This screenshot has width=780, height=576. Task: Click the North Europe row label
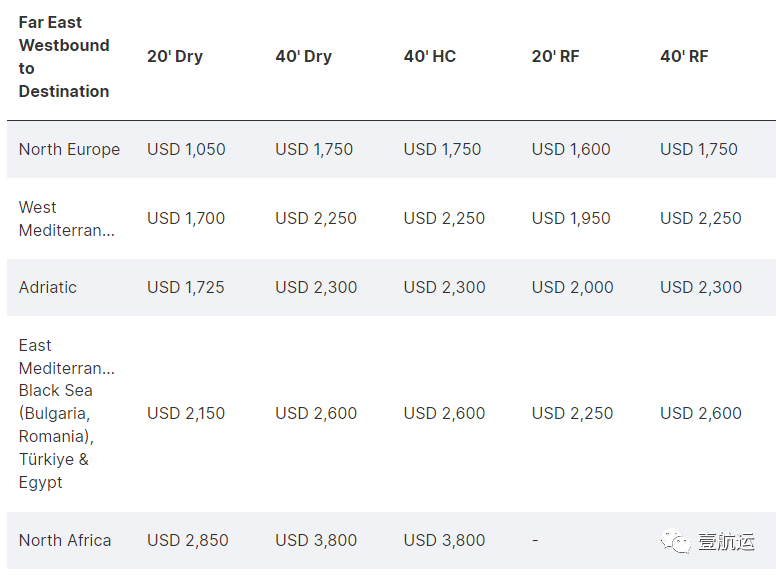[x=69, y=149]
